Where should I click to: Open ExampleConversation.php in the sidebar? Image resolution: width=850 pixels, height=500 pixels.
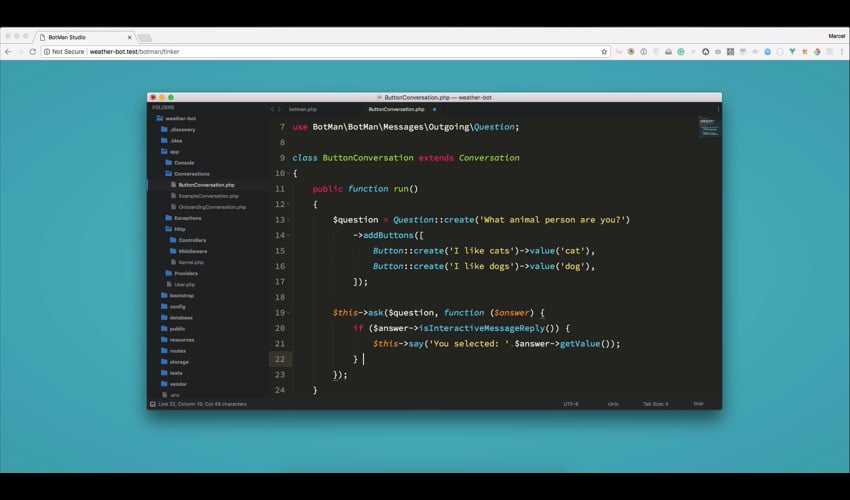[205, 196]
